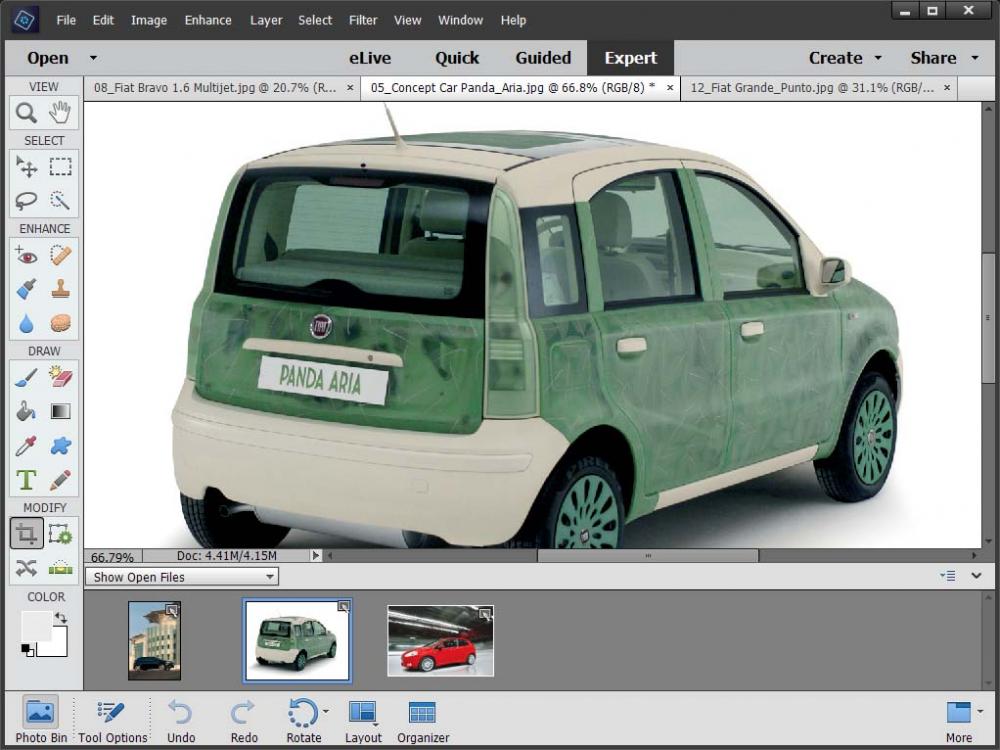Select the Color Picker eyedropper tool
Screen dimensions: 1000x750
point(26,446)
